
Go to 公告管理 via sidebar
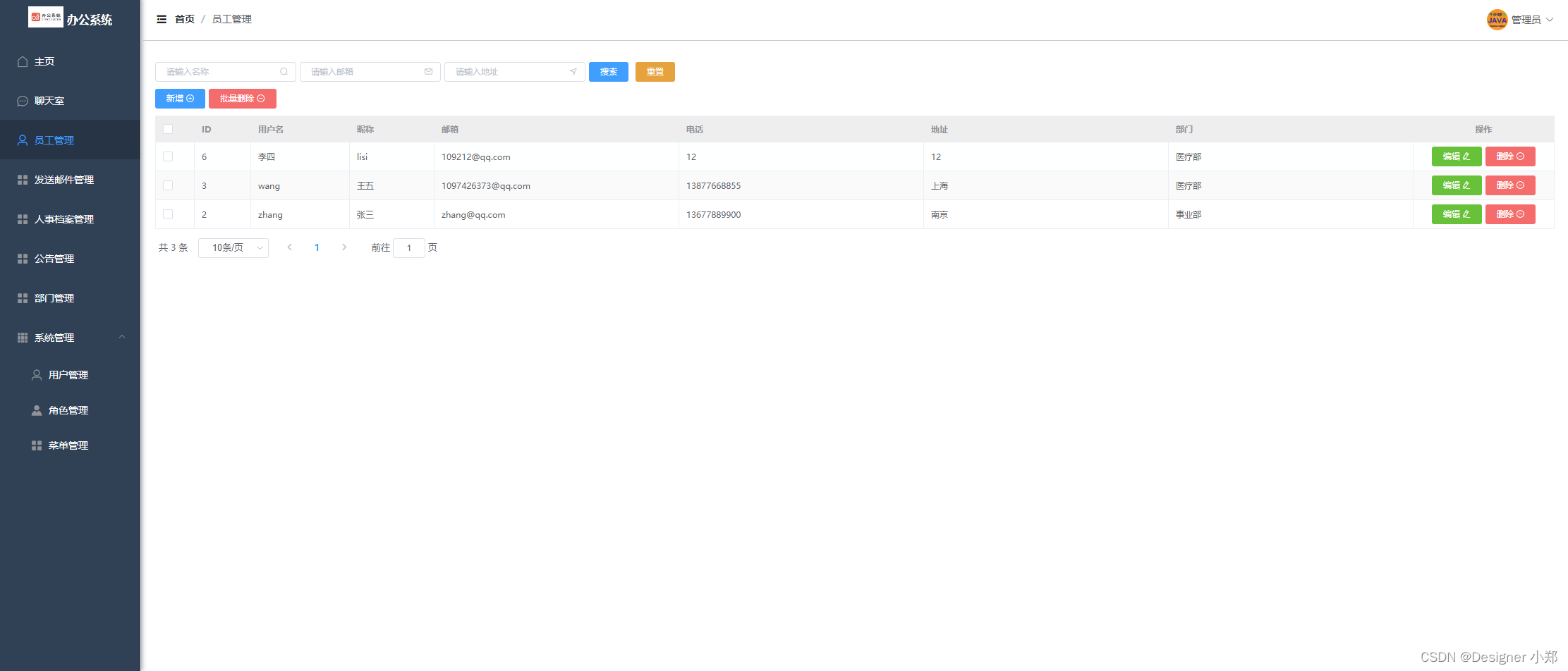54,259
